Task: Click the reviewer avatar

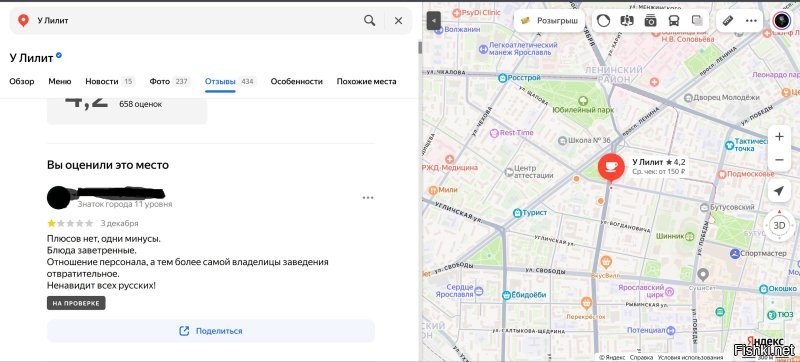Action: click(x=58, y=198)
